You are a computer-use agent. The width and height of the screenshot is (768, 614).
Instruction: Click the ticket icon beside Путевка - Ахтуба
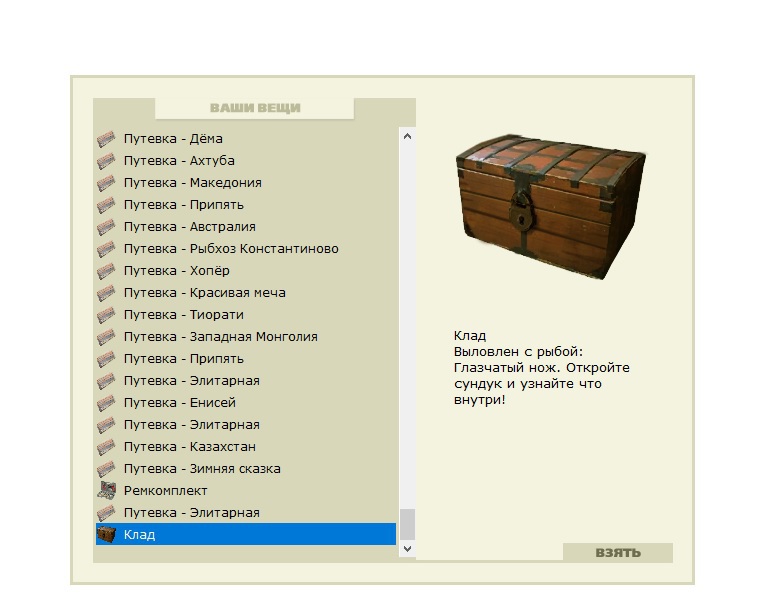click(106, 161)
